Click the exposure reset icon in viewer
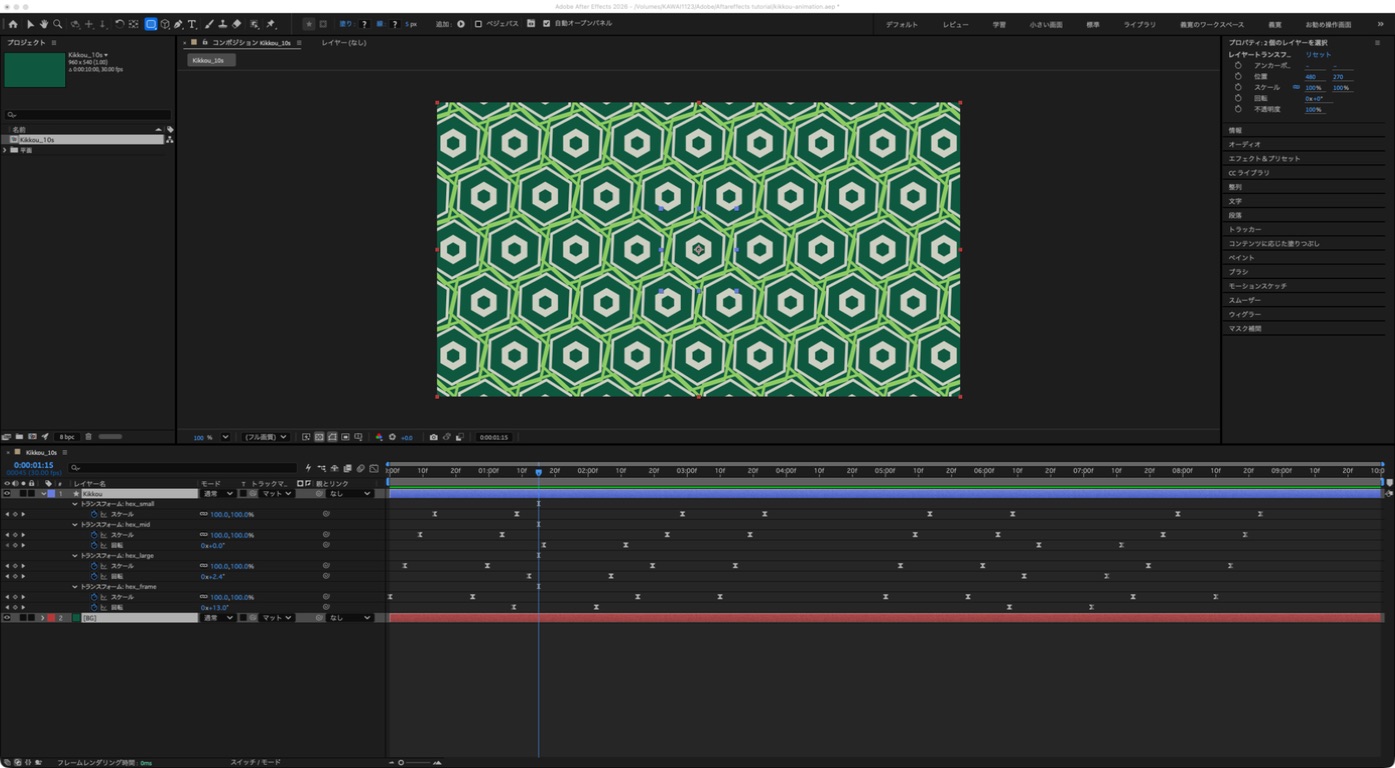Image resolution: width=1395 pixels, height=768 pixels. [392, 437]
